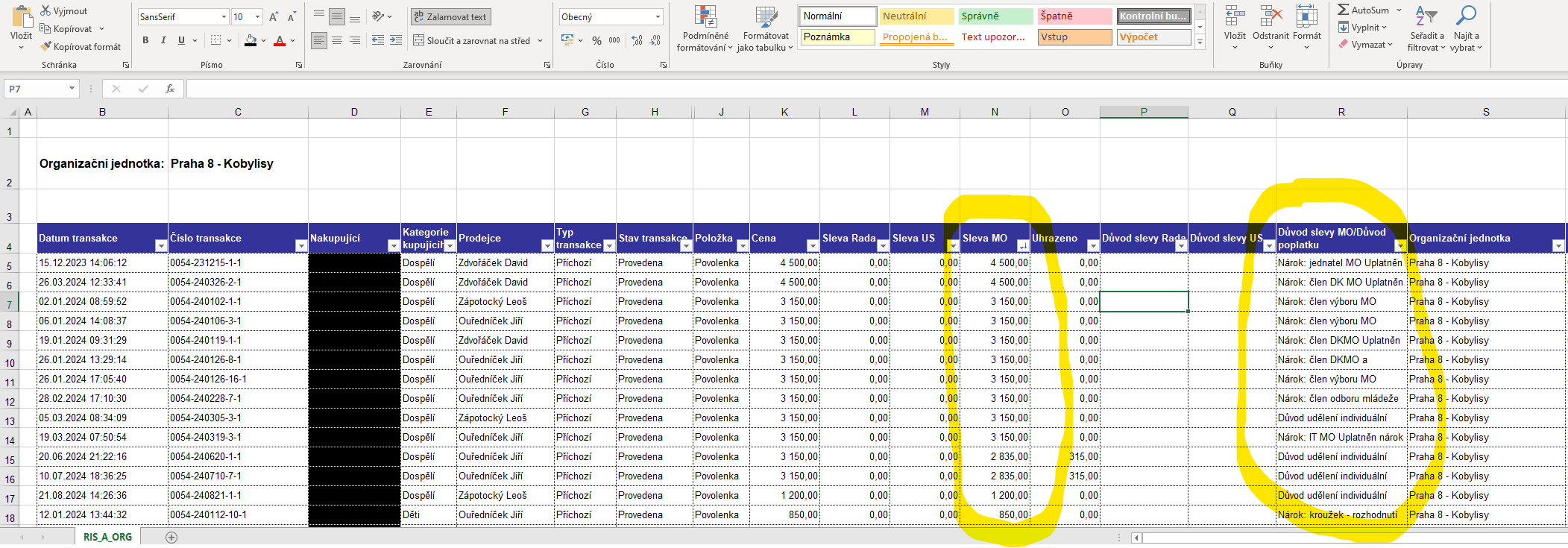Apply thousands separator style 000

point(614,40)
